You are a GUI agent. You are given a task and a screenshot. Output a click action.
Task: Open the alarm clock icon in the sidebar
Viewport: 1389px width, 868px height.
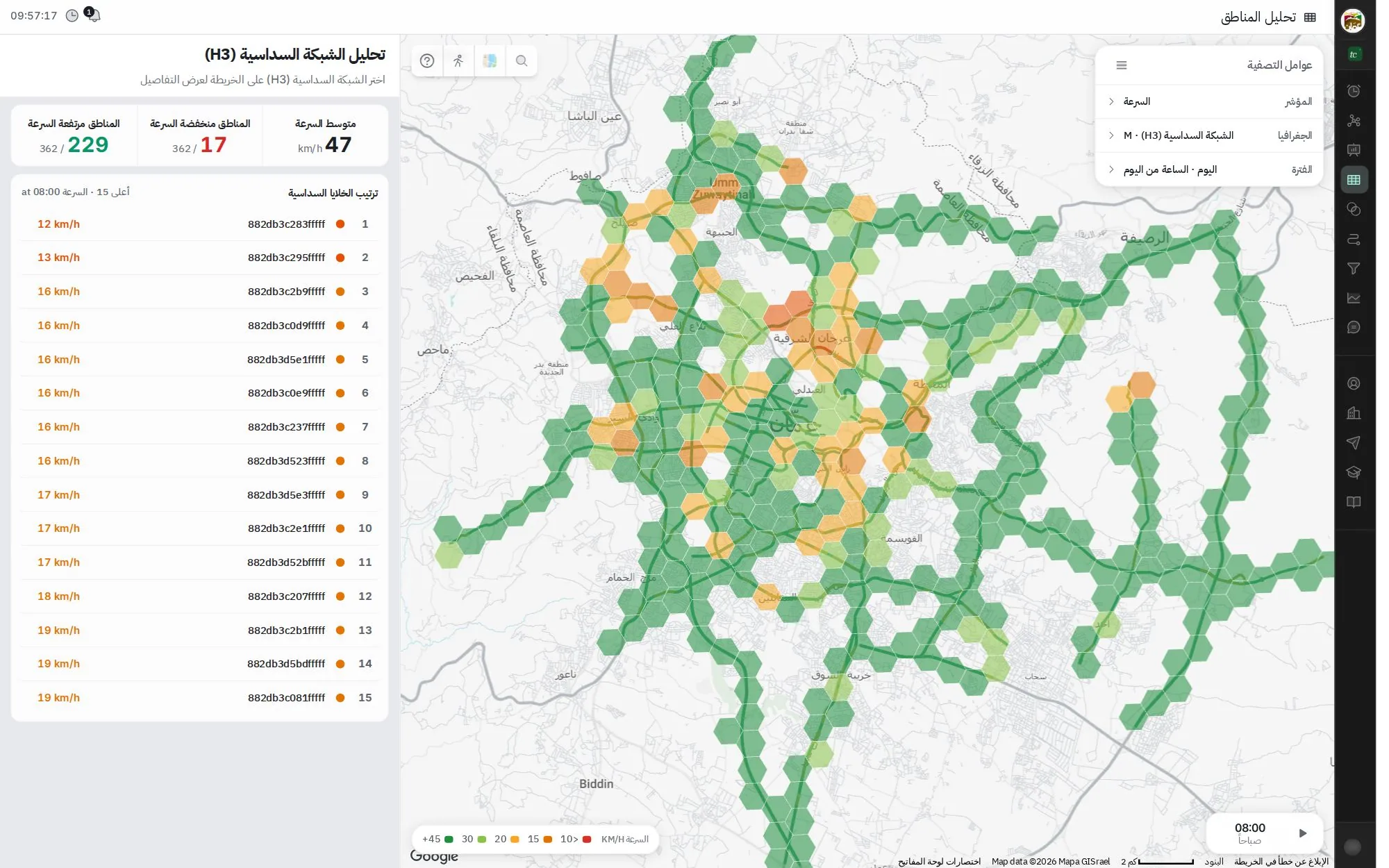point(1354,91)
